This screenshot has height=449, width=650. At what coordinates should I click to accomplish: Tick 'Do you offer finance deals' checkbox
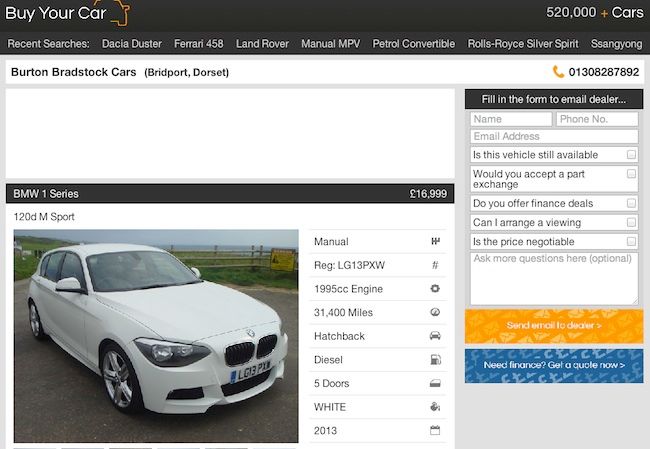click(631, 203)
